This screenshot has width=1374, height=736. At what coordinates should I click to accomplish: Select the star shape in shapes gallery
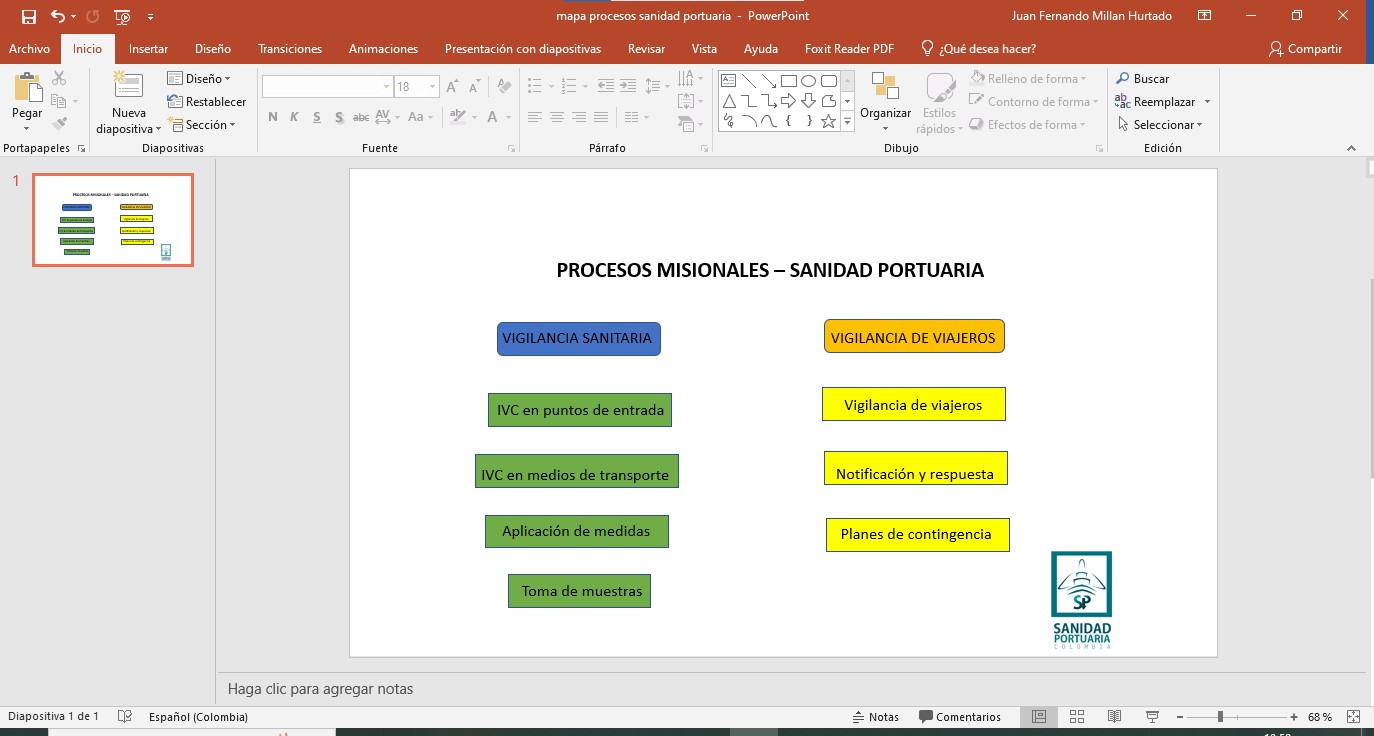tap(828, 122)
